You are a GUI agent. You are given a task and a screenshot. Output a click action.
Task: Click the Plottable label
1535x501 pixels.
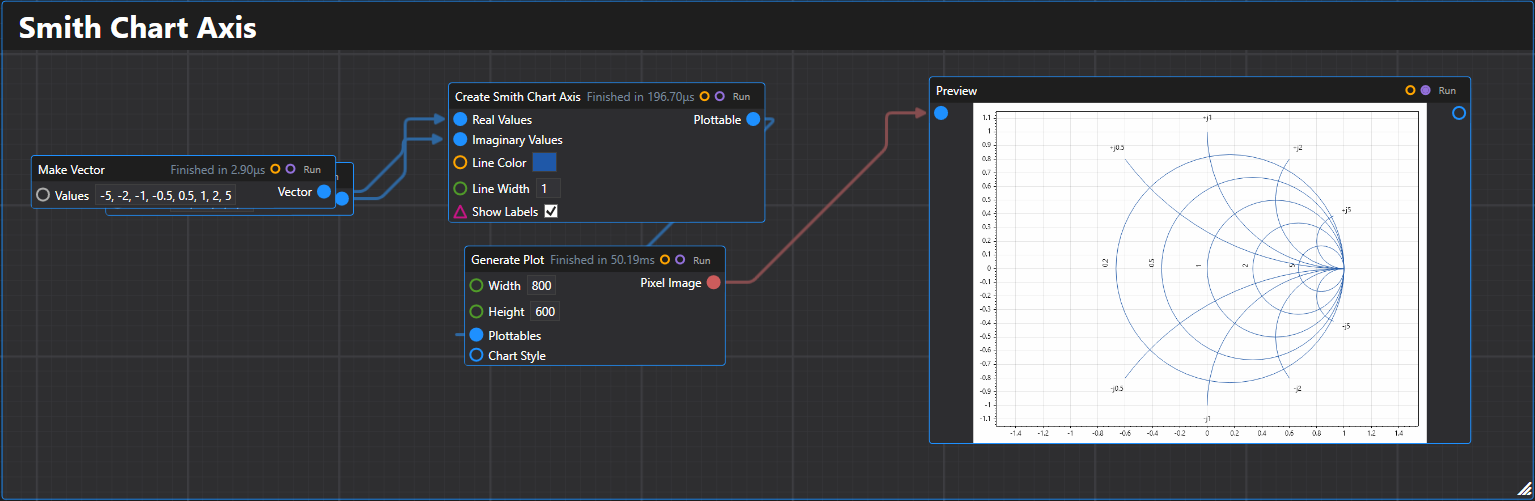tap(717, 120)
